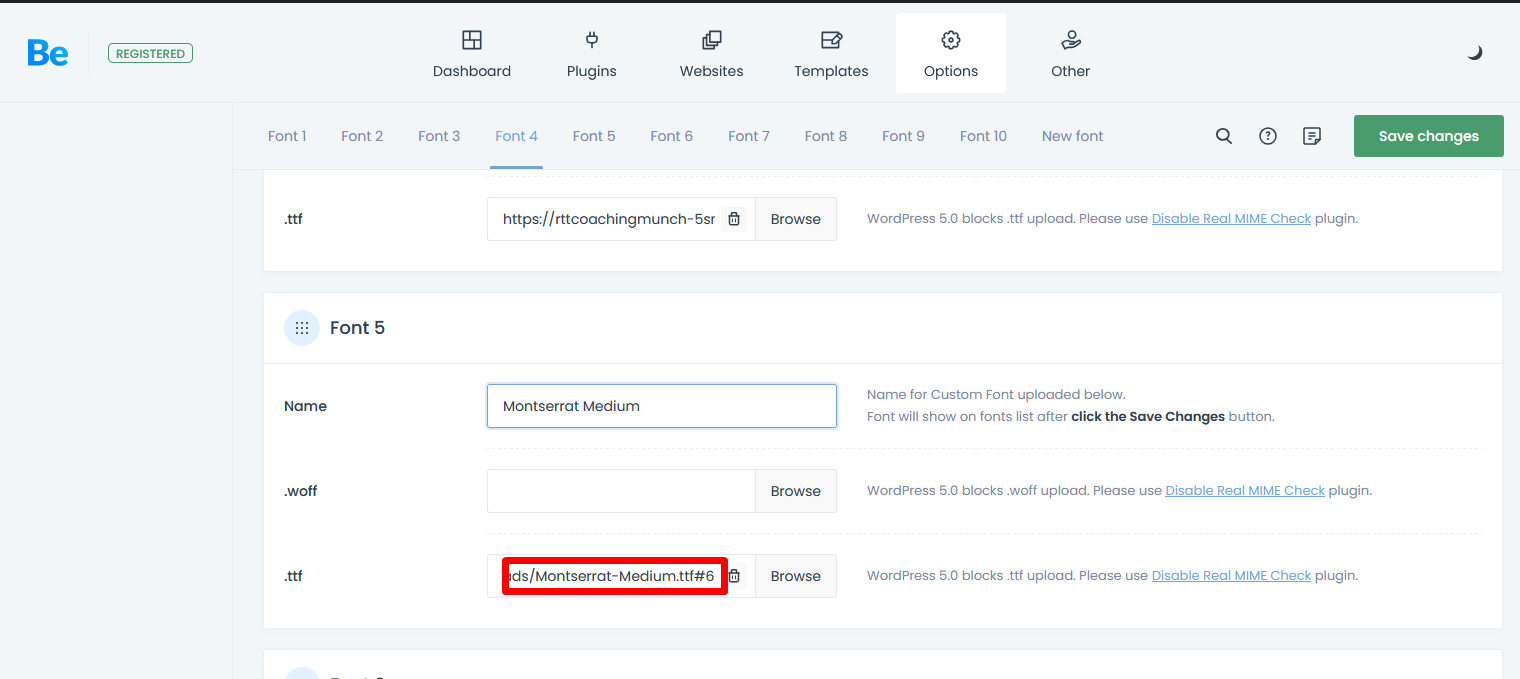The height and width of the screenshot is (679, 1520).
Task: Browse for Font 5 .woff file
Action: pos(795,491)
